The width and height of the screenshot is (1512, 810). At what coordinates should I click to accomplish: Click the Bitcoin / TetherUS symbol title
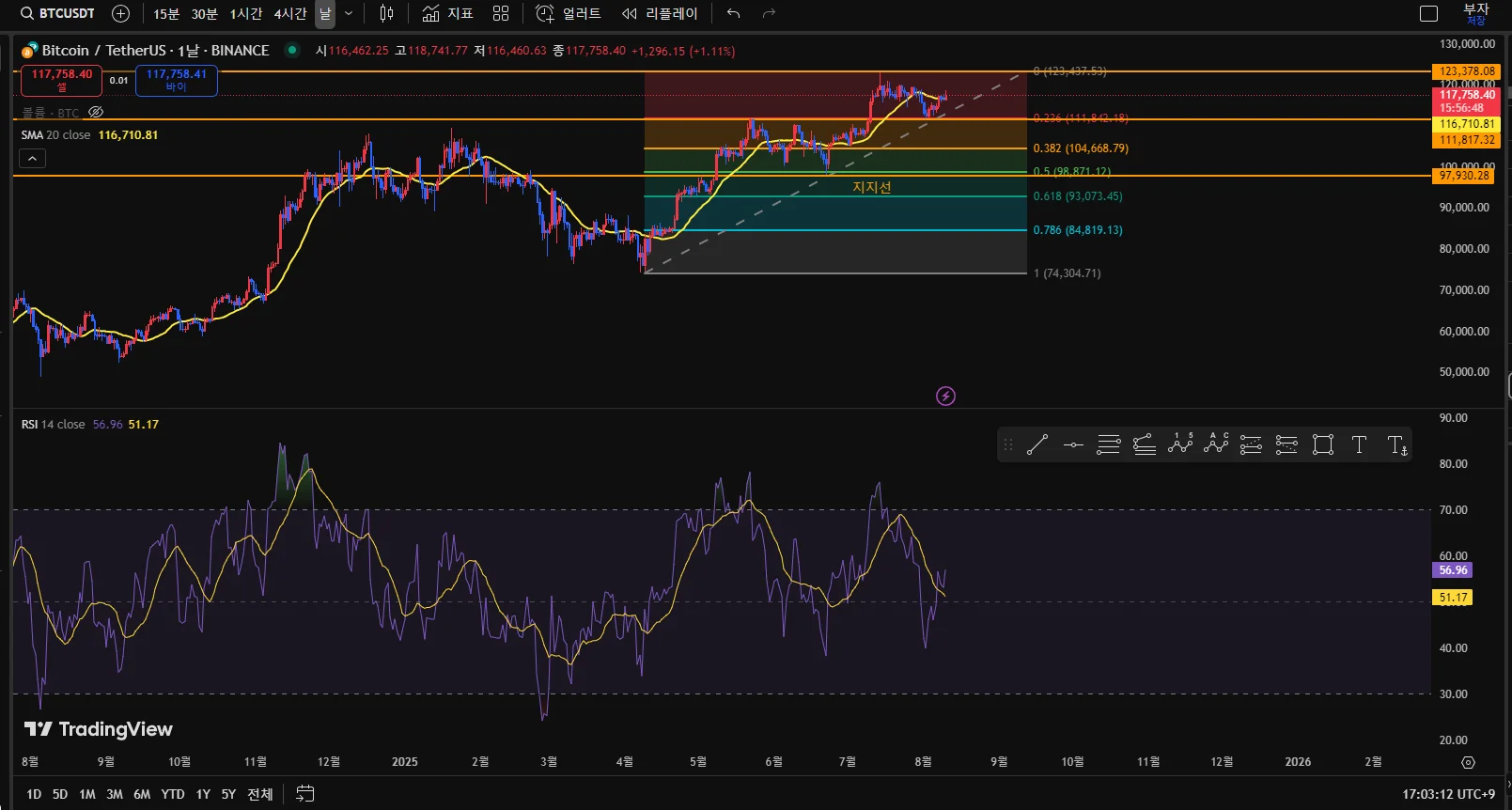155,50
